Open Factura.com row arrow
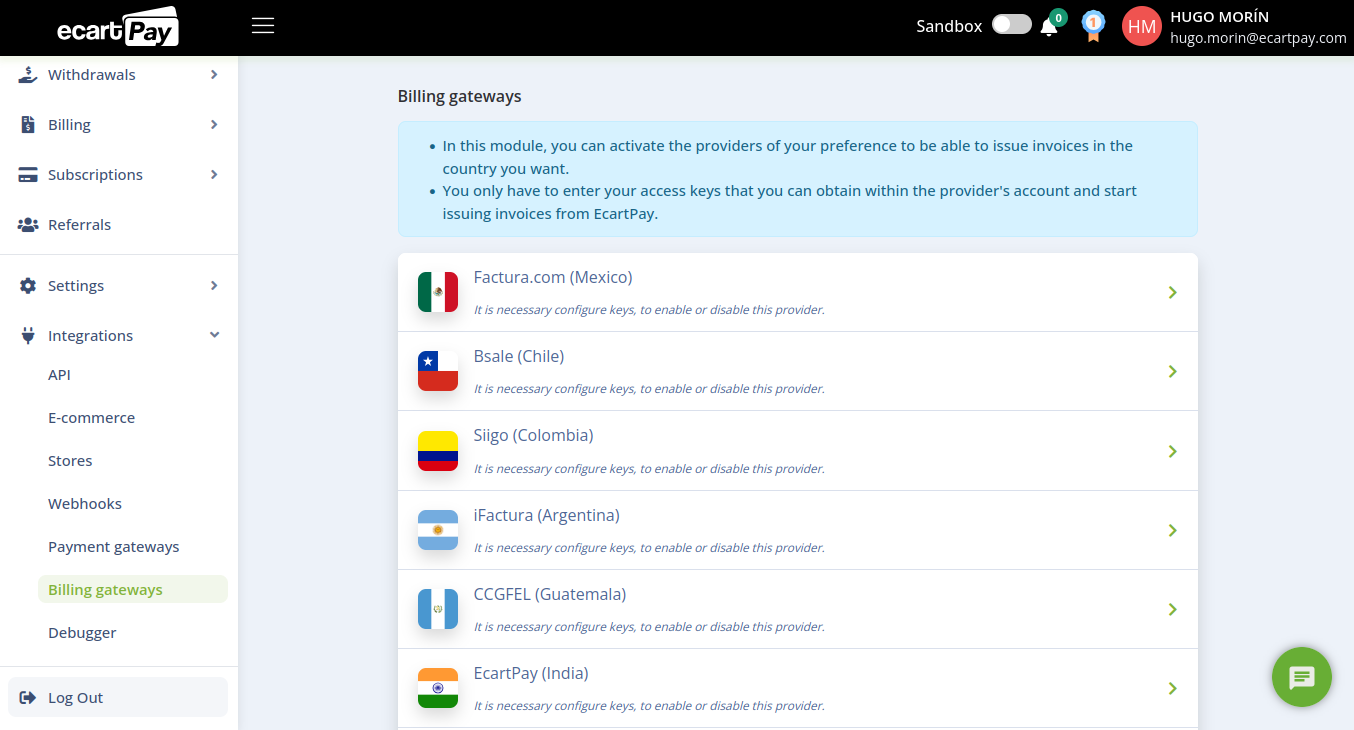The height and width of the screenshot is (730, 1354). pyautogui.click(x=1173, y=292)
